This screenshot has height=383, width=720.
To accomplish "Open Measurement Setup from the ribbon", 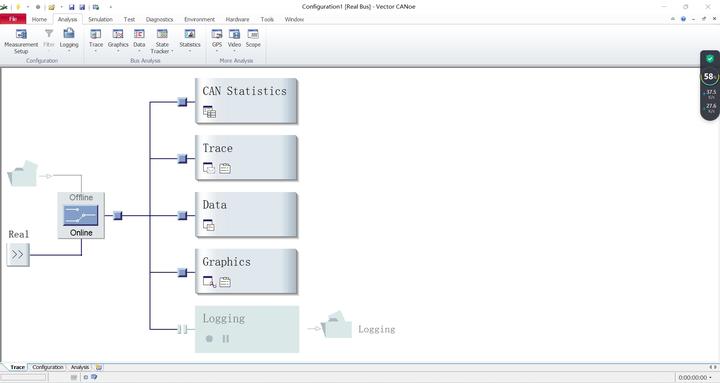I will [21, 40].
